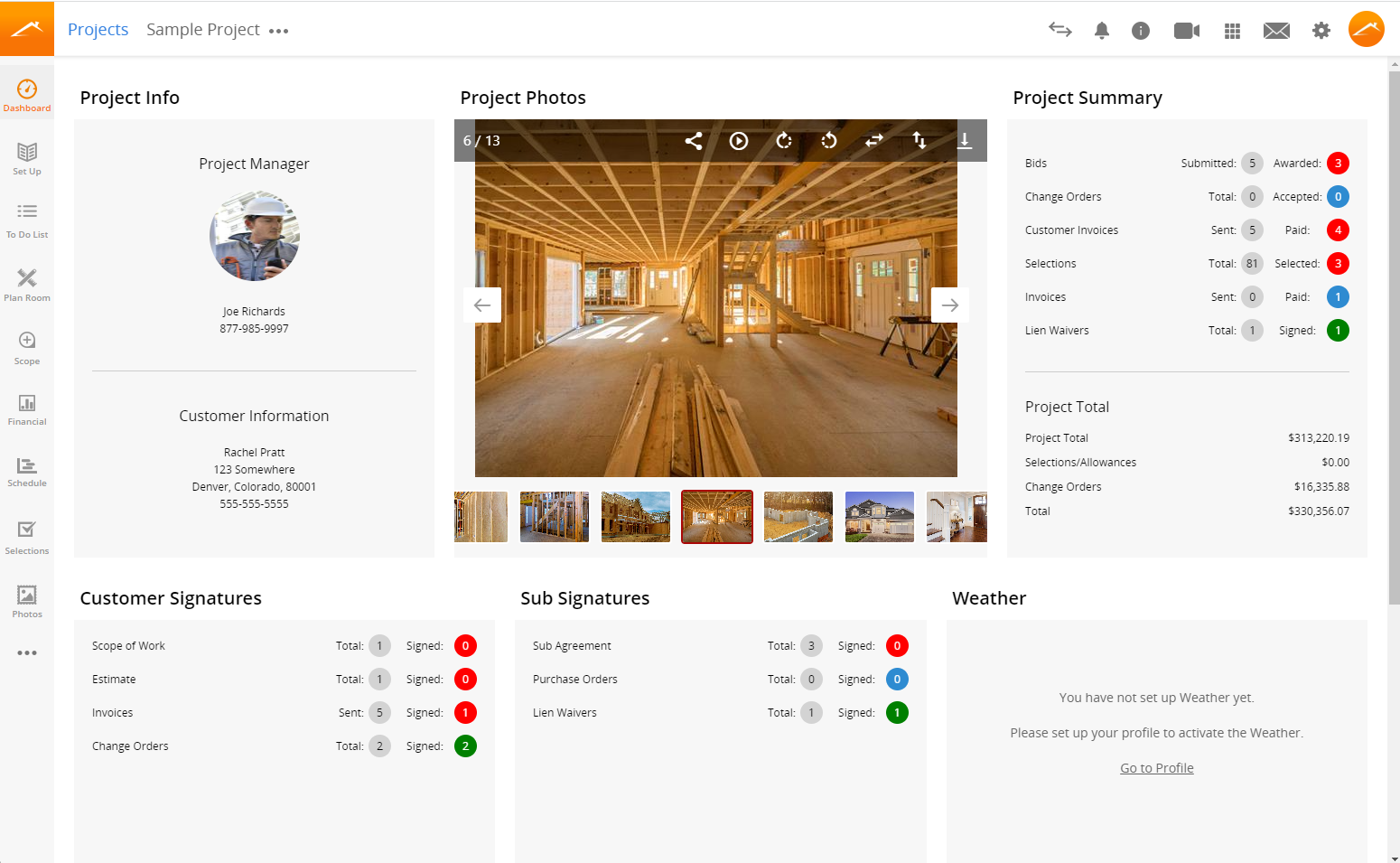Click Projects in the top navigation
Image resolution: width=1400 pixels, height=863 pixels.
pyautogui.click(x=98, y=29)
